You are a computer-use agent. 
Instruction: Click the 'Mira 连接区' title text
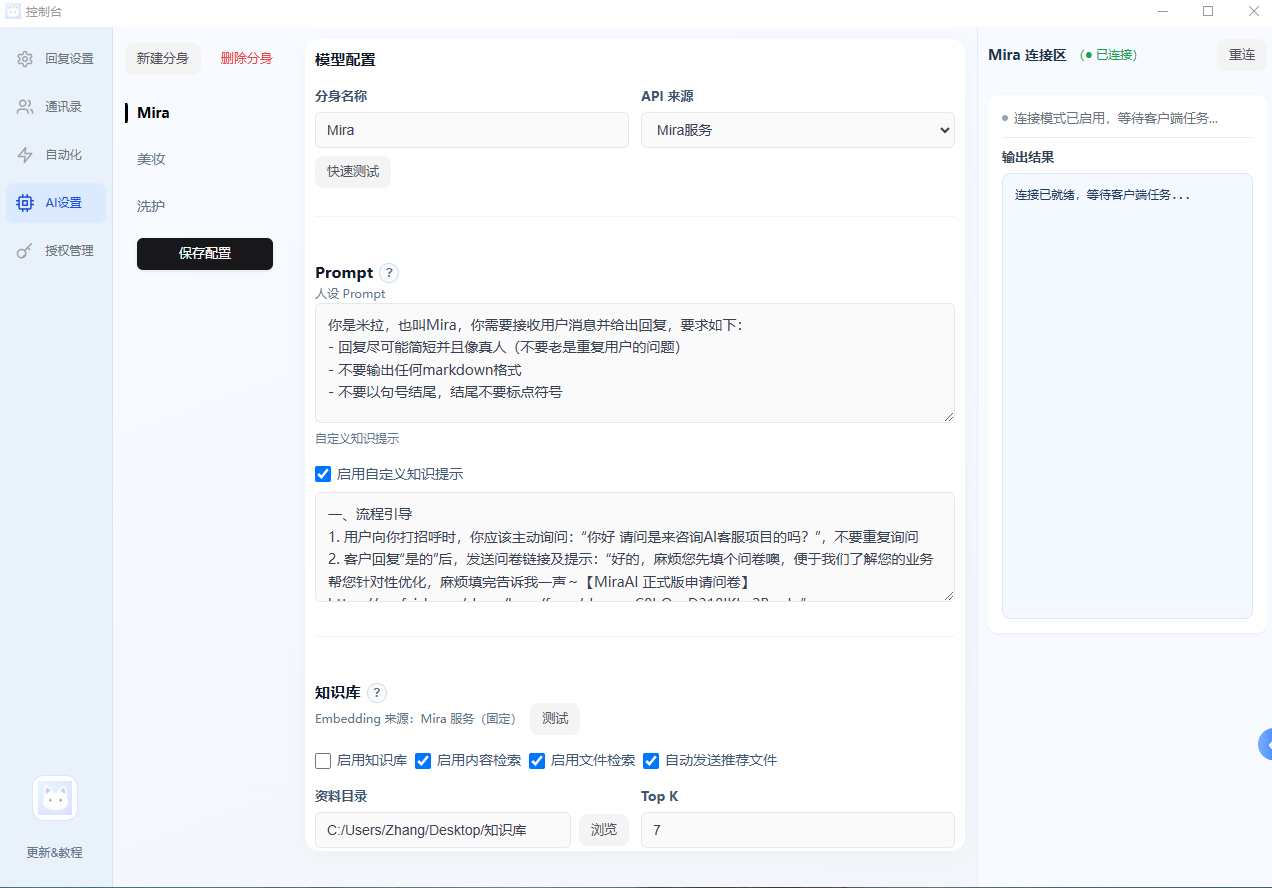1027,55
